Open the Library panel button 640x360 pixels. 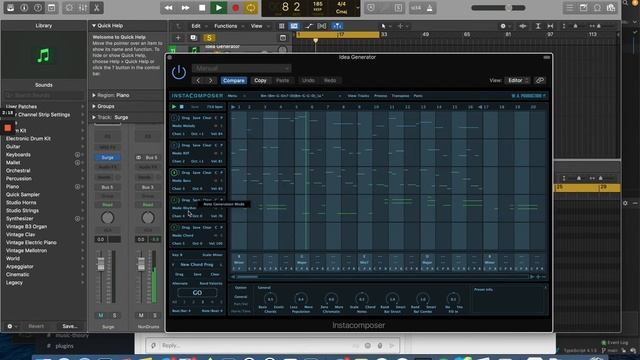coord(11,8)
